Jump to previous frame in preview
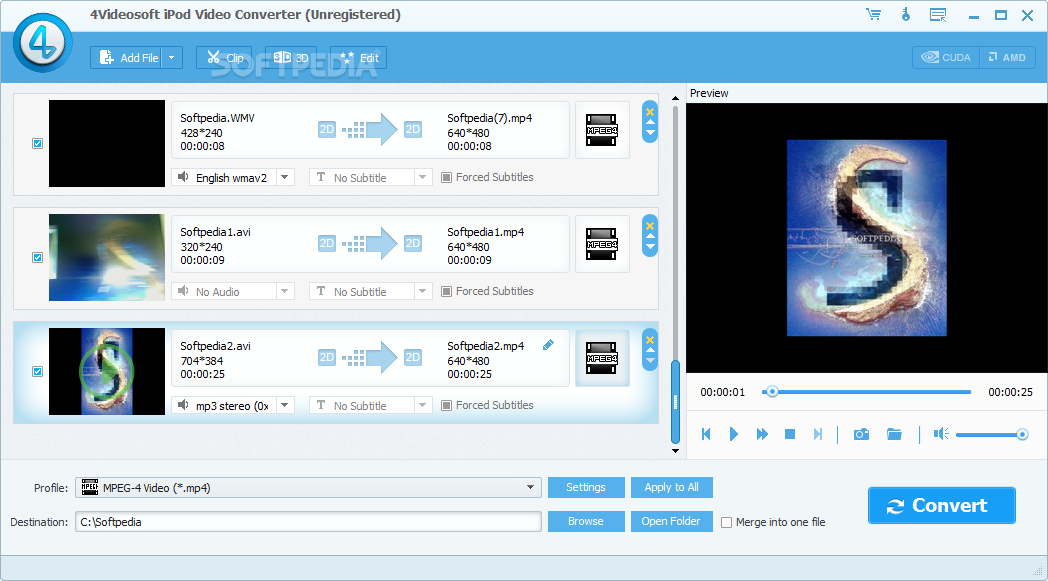This screenshot has width=1048, height=581. click(x=706, y=435)
